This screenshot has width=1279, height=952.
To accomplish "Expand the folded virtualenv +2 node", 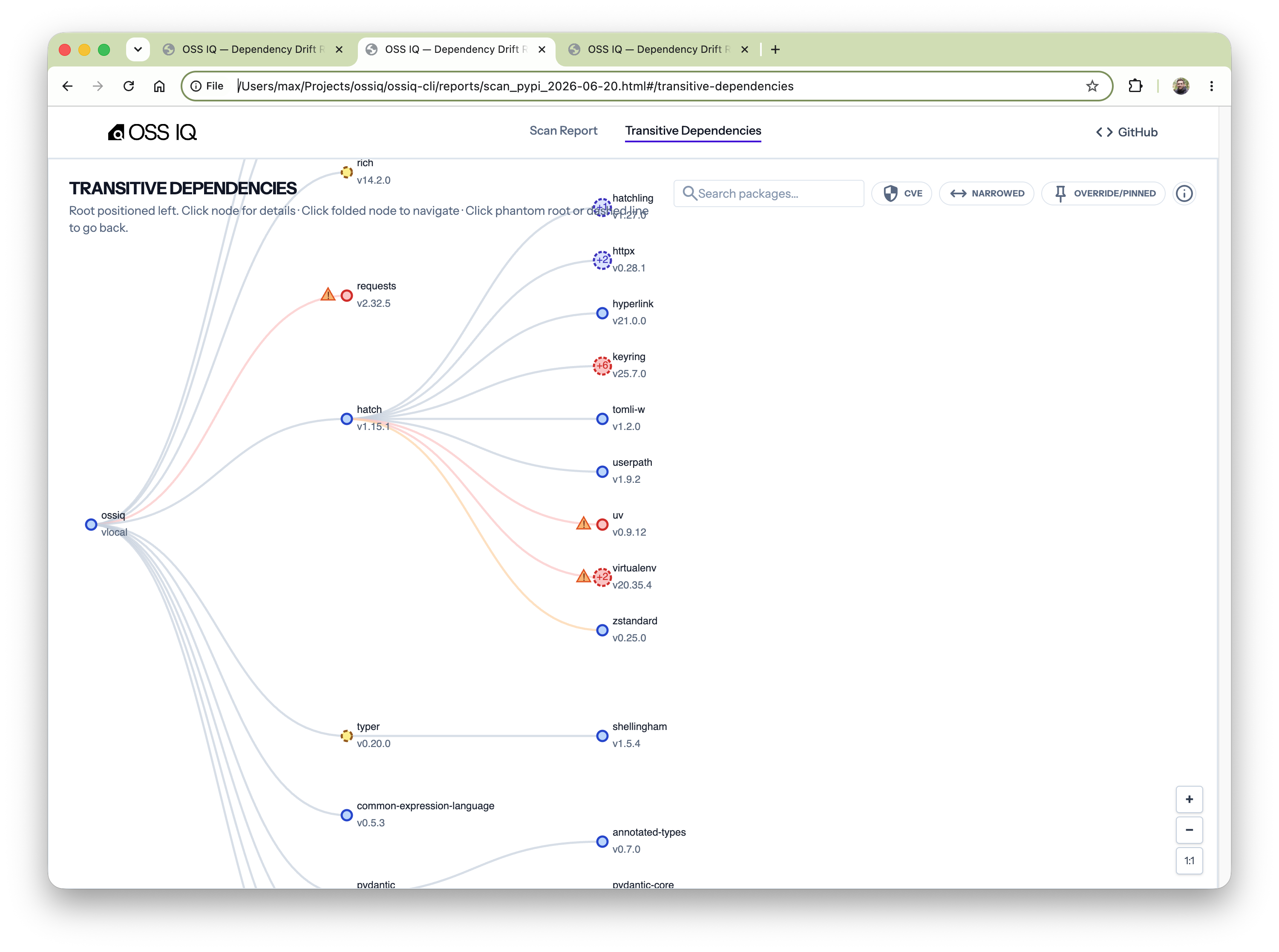I will (602, 577).
